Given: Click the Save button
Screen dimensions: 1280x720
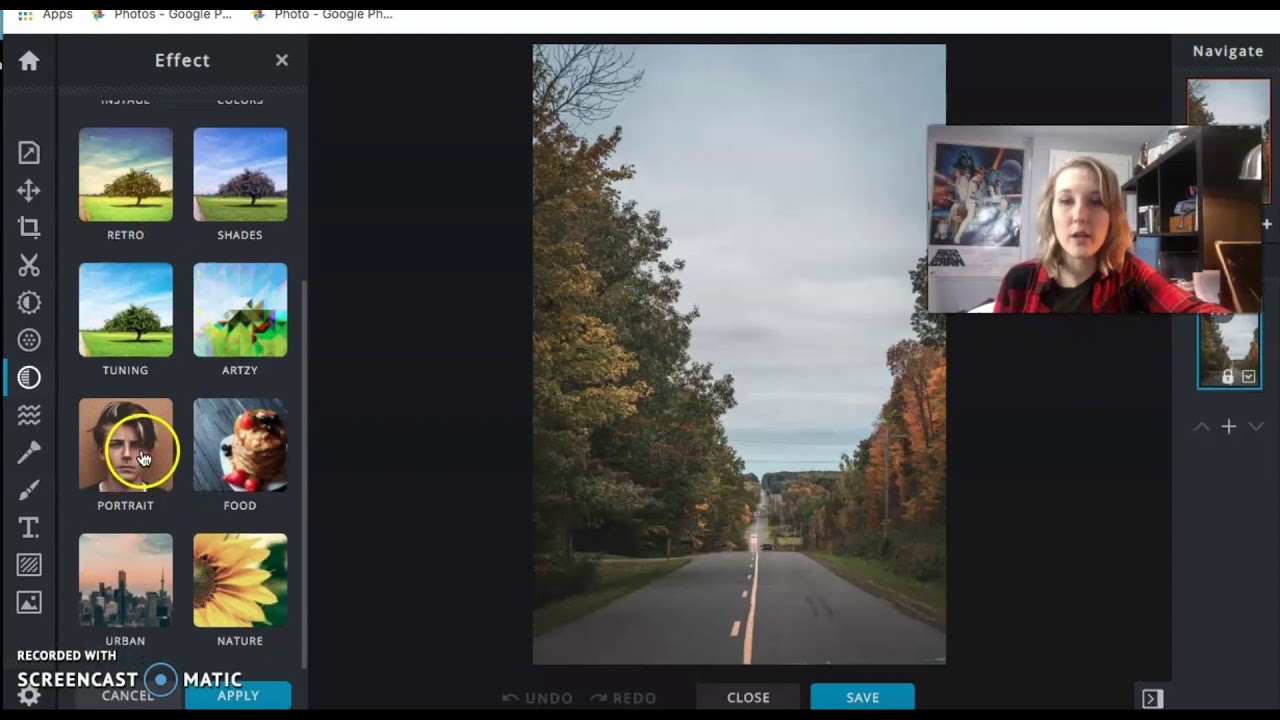Looking at the screenshot, I should (x=862, y=697).
